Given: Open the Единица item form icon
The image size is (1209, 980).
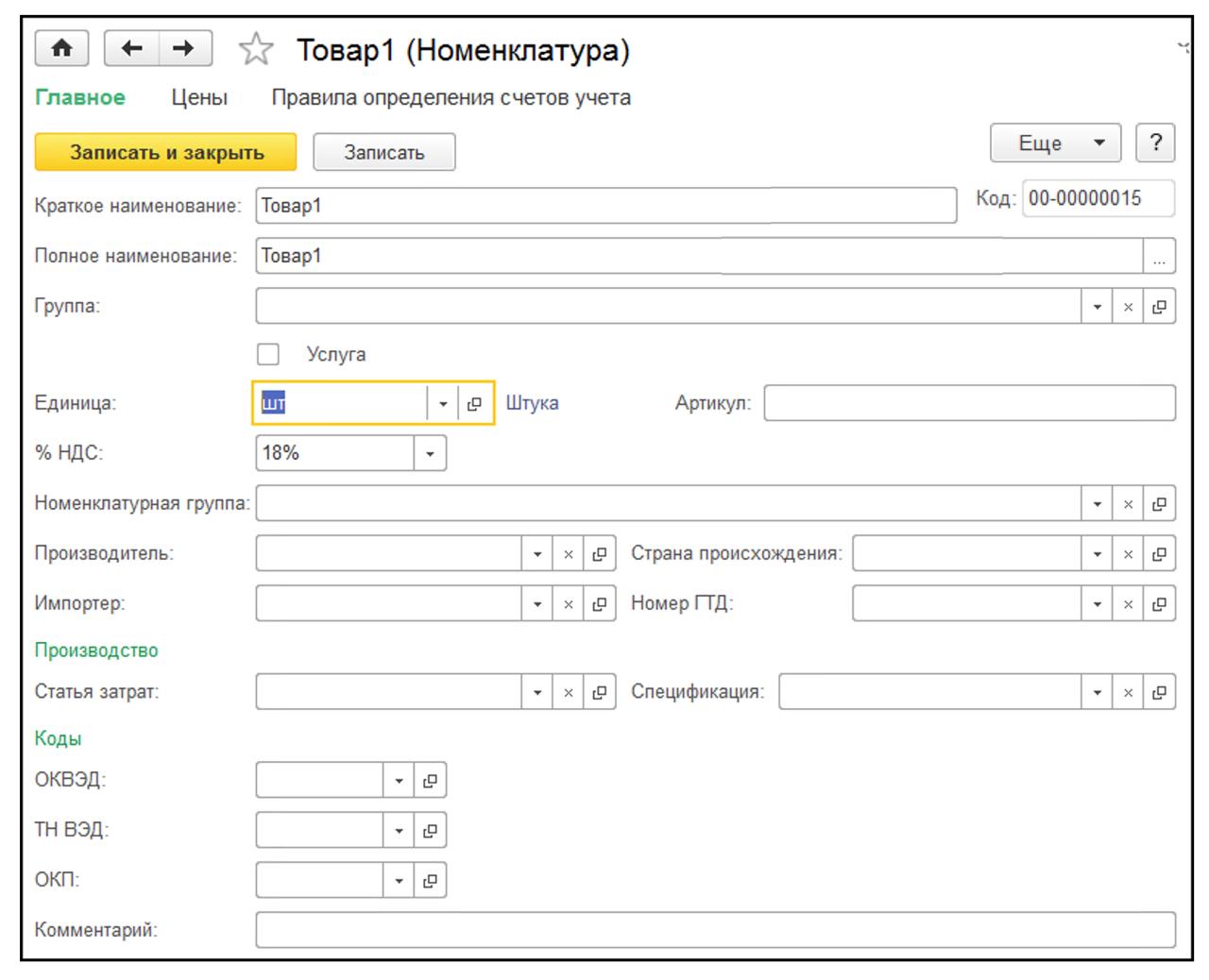Looking at the screenshot, I should coord(475,404).
